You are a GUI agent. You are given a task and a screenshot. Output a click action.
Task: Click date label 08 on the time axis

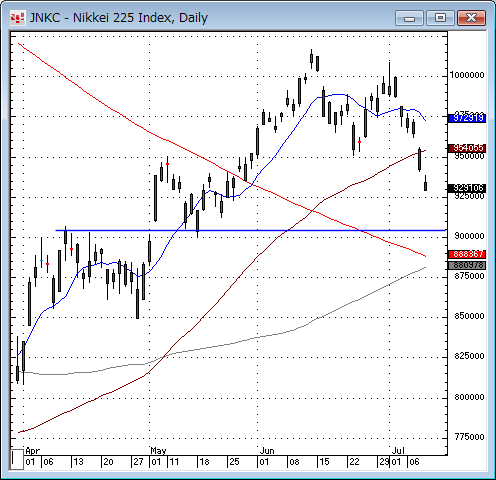point(294,462)
